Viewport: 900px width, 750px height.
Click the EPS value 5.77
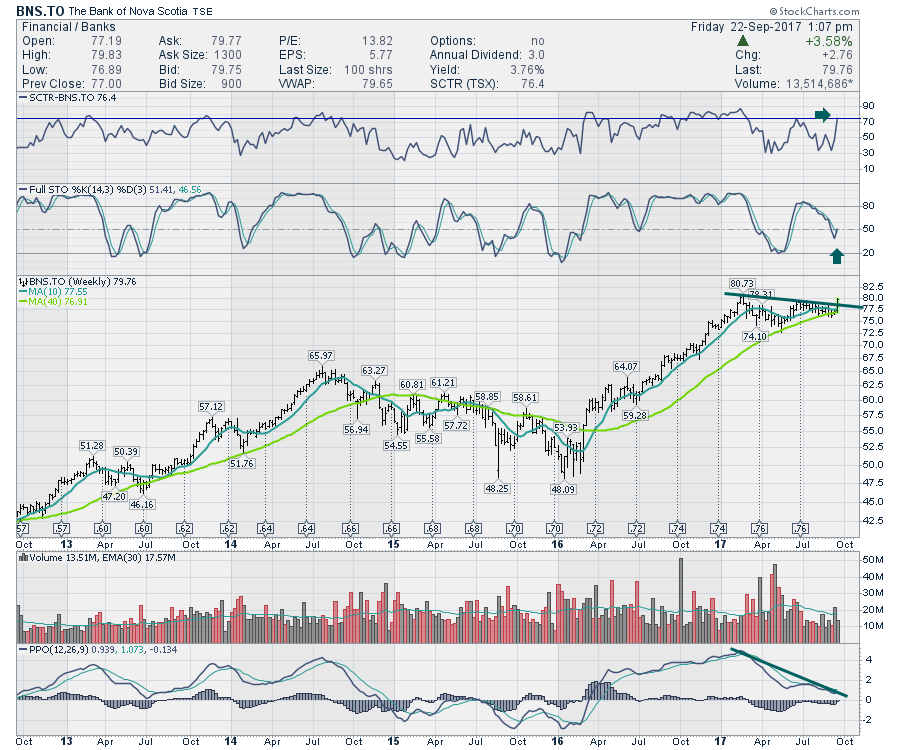[381, 55]
